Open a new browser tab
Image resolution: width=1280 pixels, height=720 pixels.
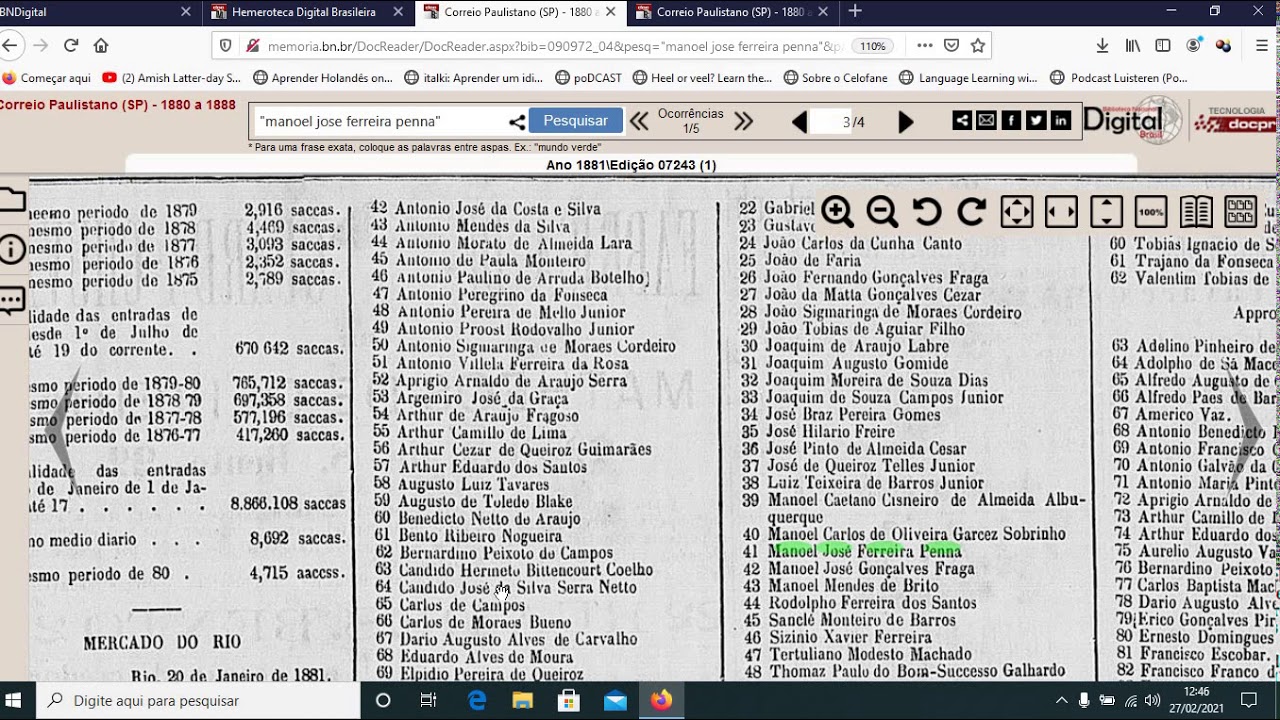(x=855, y=12)
